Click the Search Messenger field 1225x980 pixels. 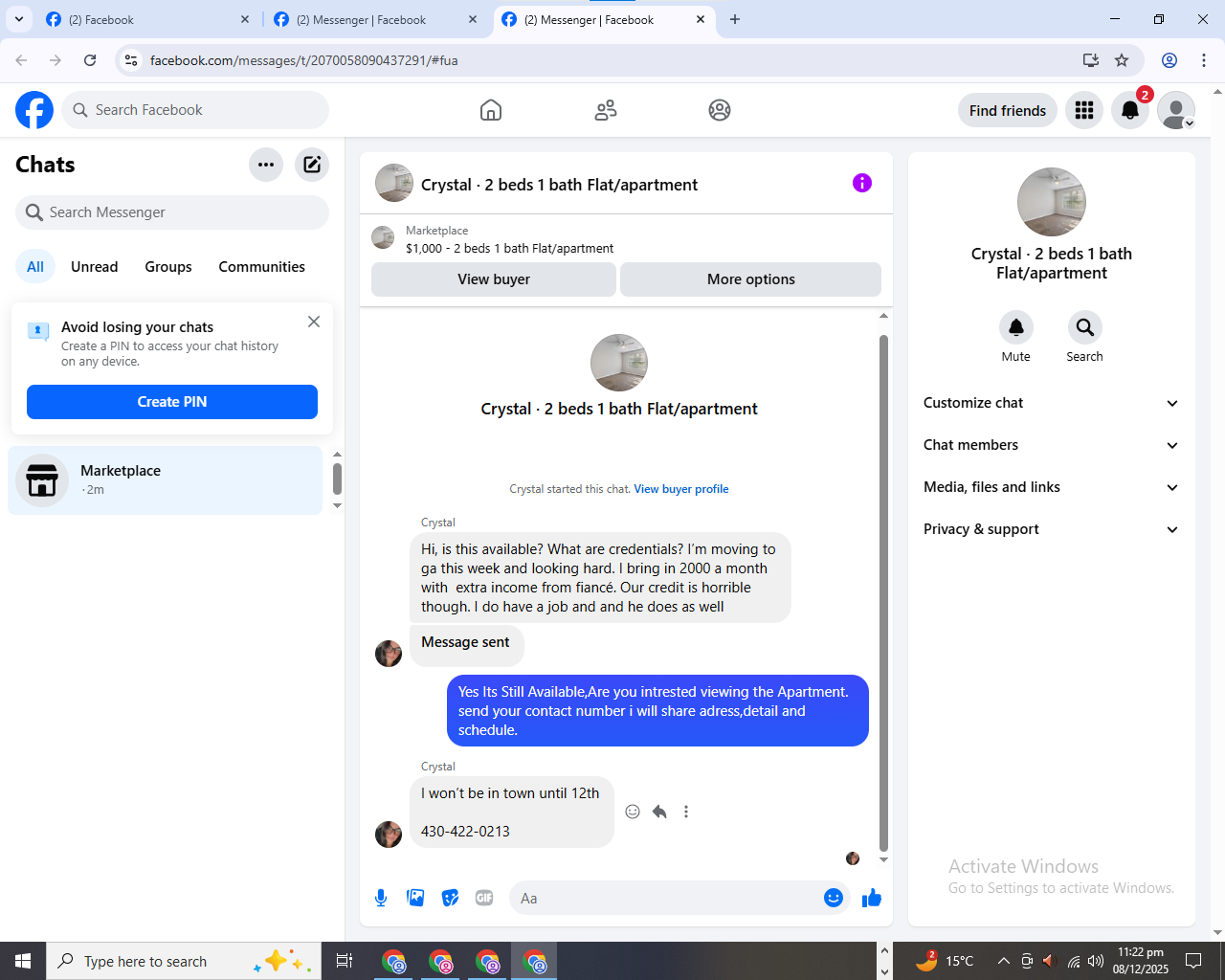tap(172, 212)
